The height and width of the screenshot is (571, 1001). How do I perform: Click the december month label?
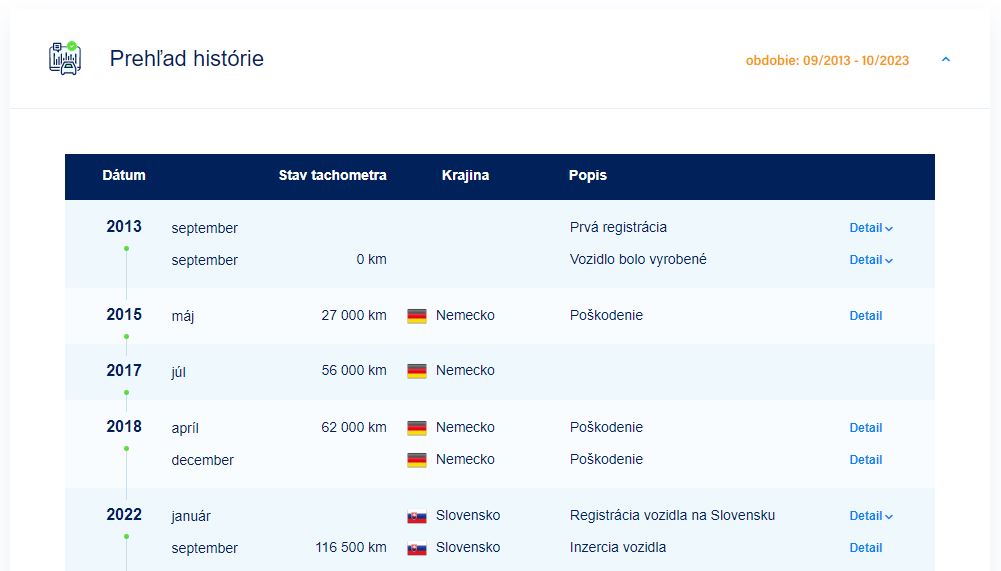202,460
